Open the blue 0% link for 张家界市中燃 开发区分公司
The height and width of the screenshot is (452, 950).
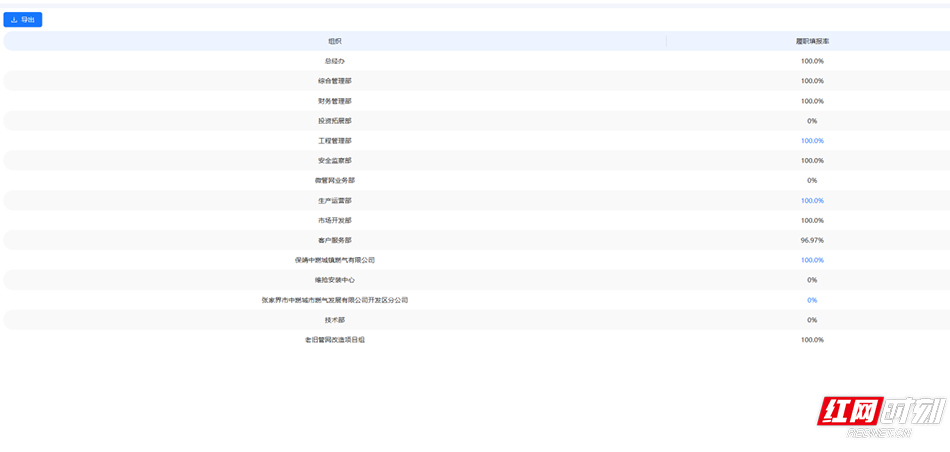point(812,300)
